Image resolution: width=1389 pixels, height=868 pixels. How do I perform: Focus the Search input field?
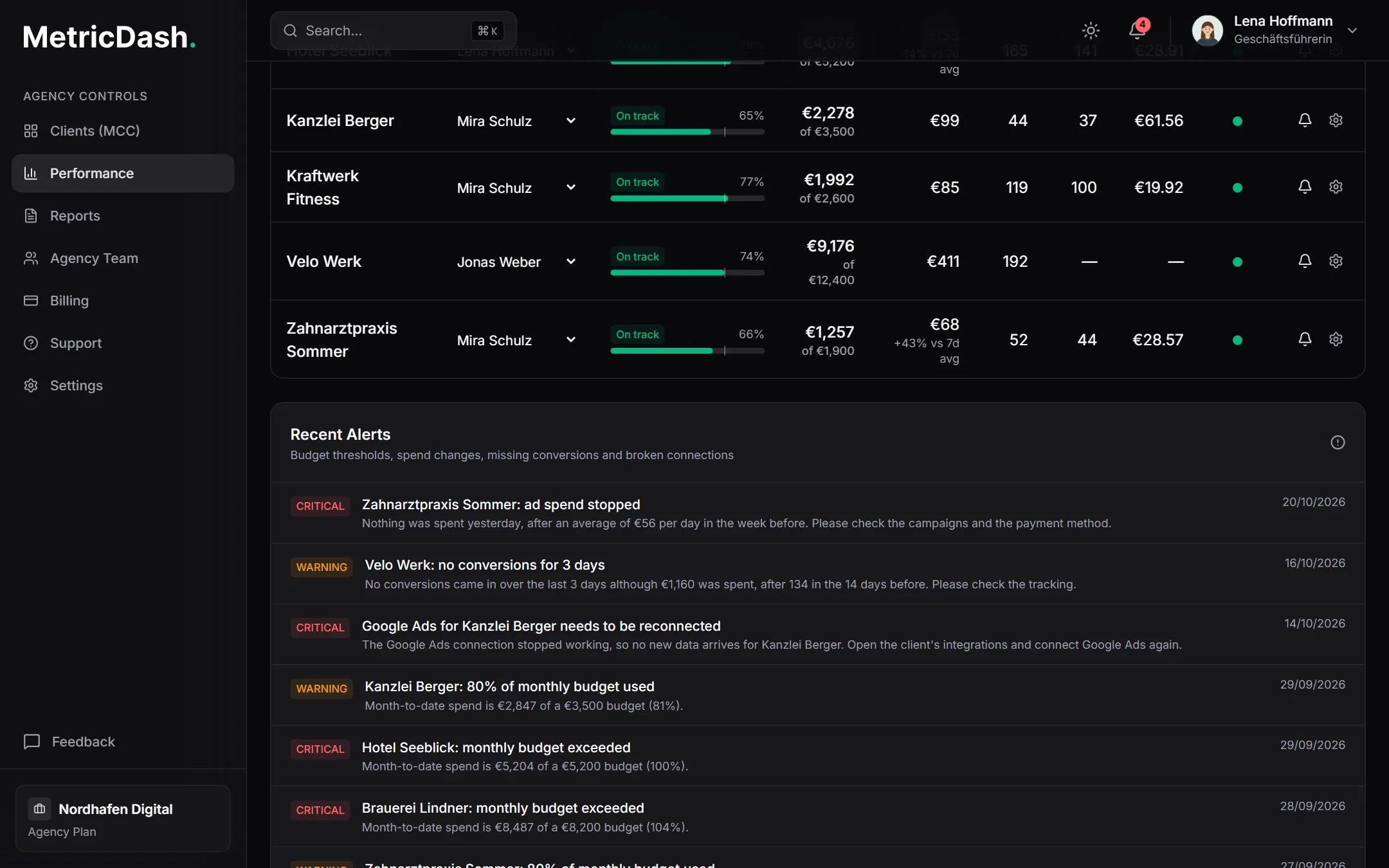[x=393, y=30]
